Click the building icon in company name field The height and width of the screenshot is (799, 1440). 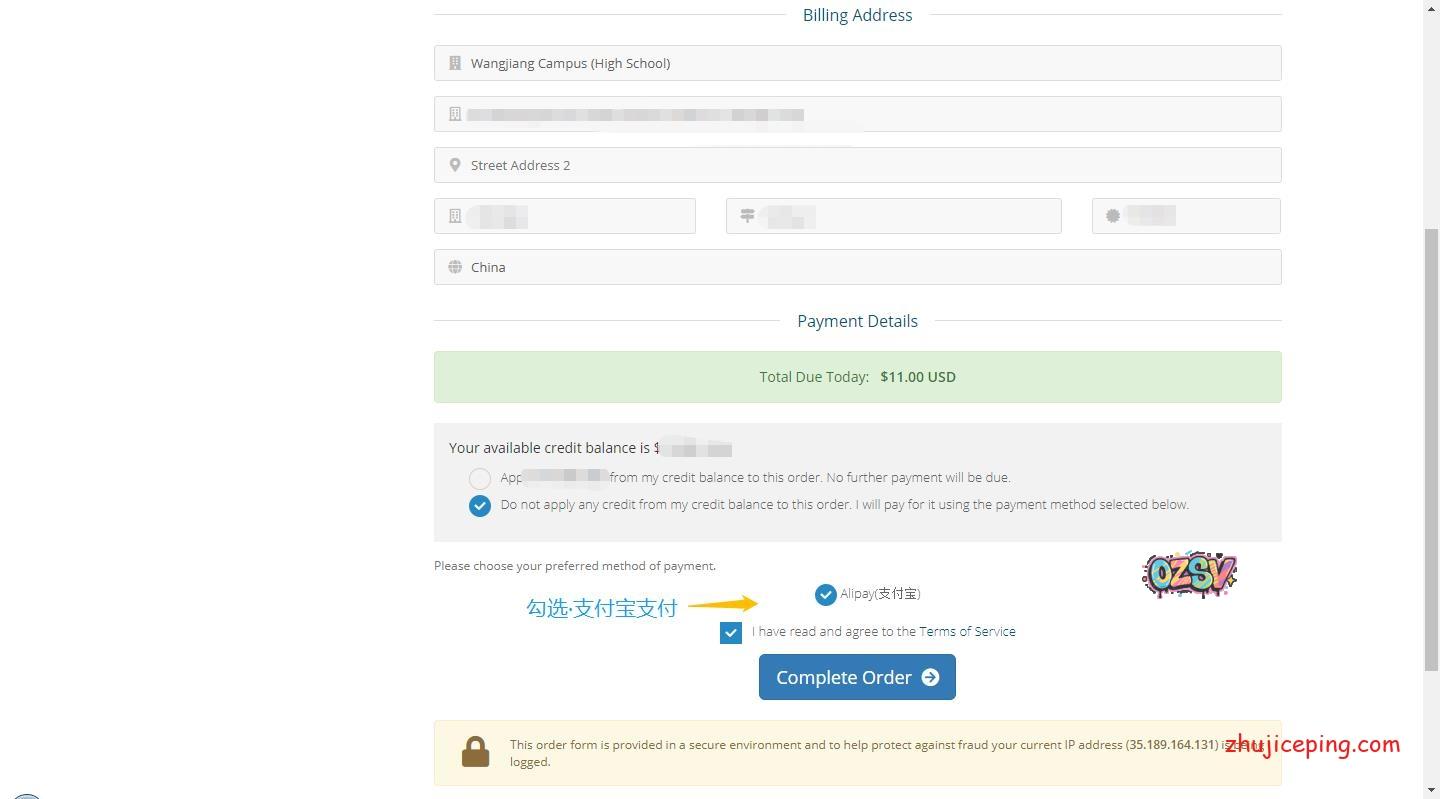[x=455, y=63]
